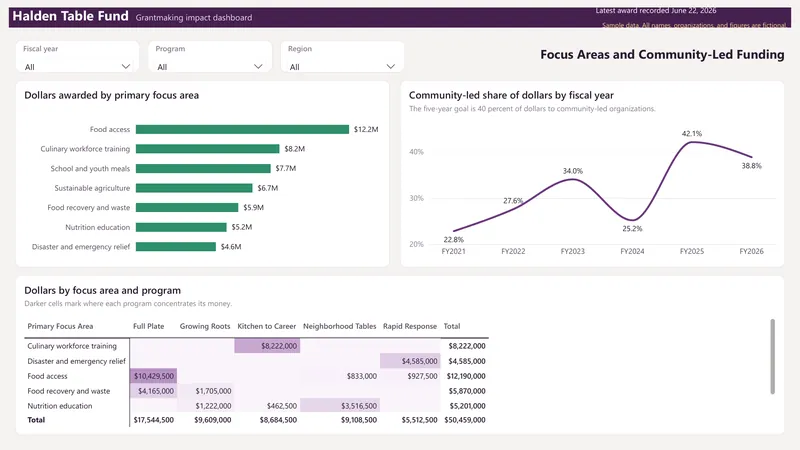Click the 42.1% data label

click(692, 134)
